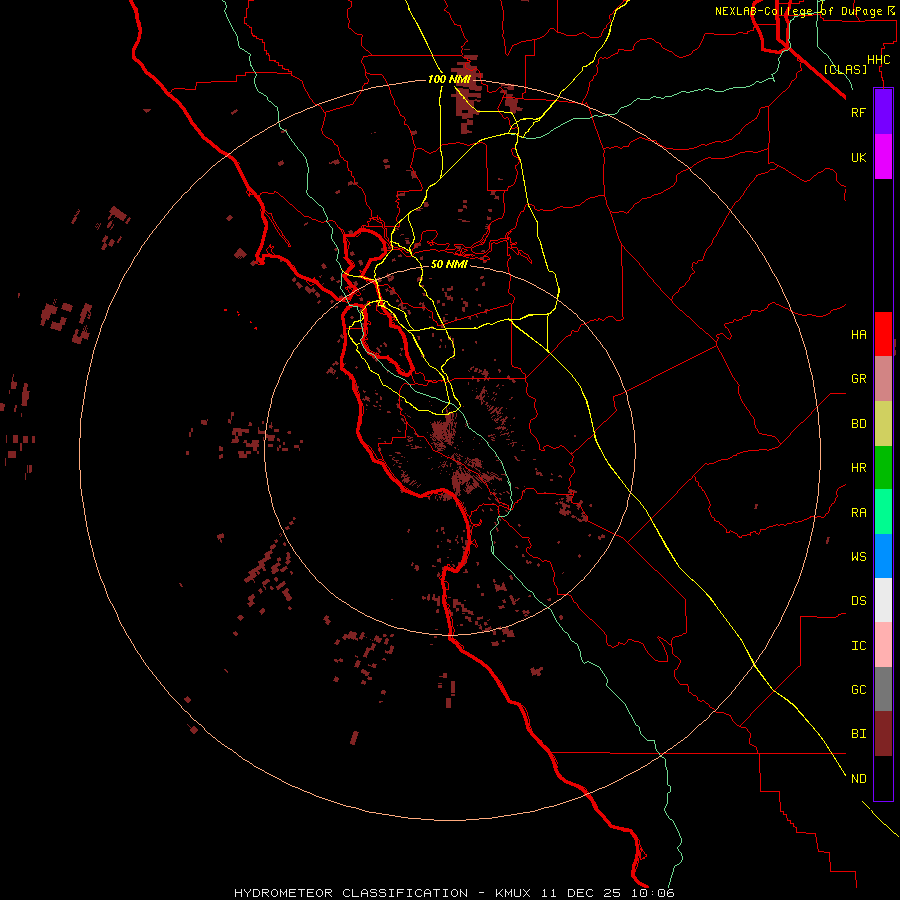
Task: Click the IC legend label
Action: (x=858, y=646)
